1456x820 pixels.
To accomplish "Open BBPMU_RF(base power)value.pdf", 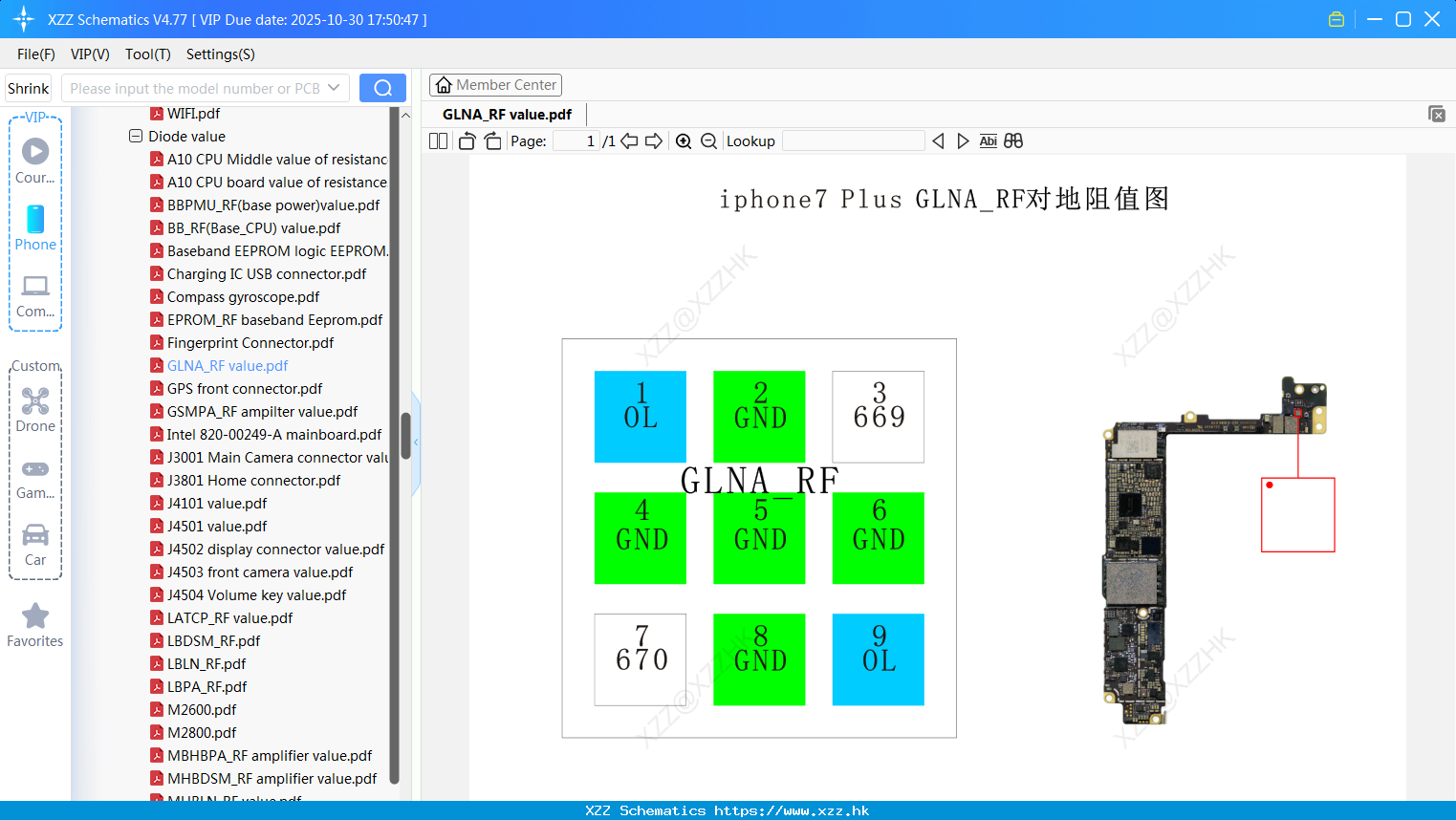I will pos(265,205).
